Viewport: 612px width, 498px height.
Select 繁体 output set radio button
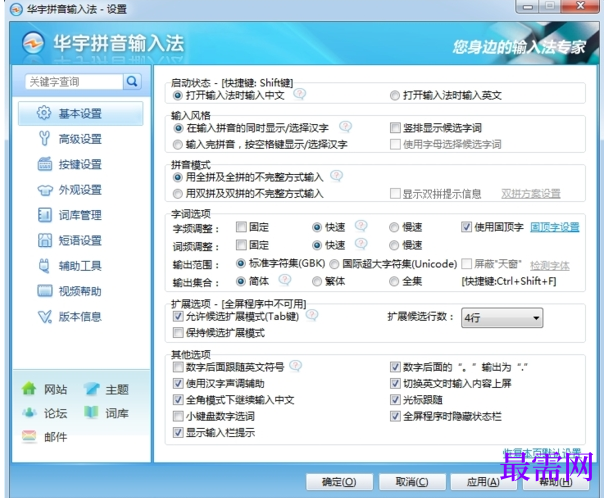pyautogui.click(x=317, y=282)
